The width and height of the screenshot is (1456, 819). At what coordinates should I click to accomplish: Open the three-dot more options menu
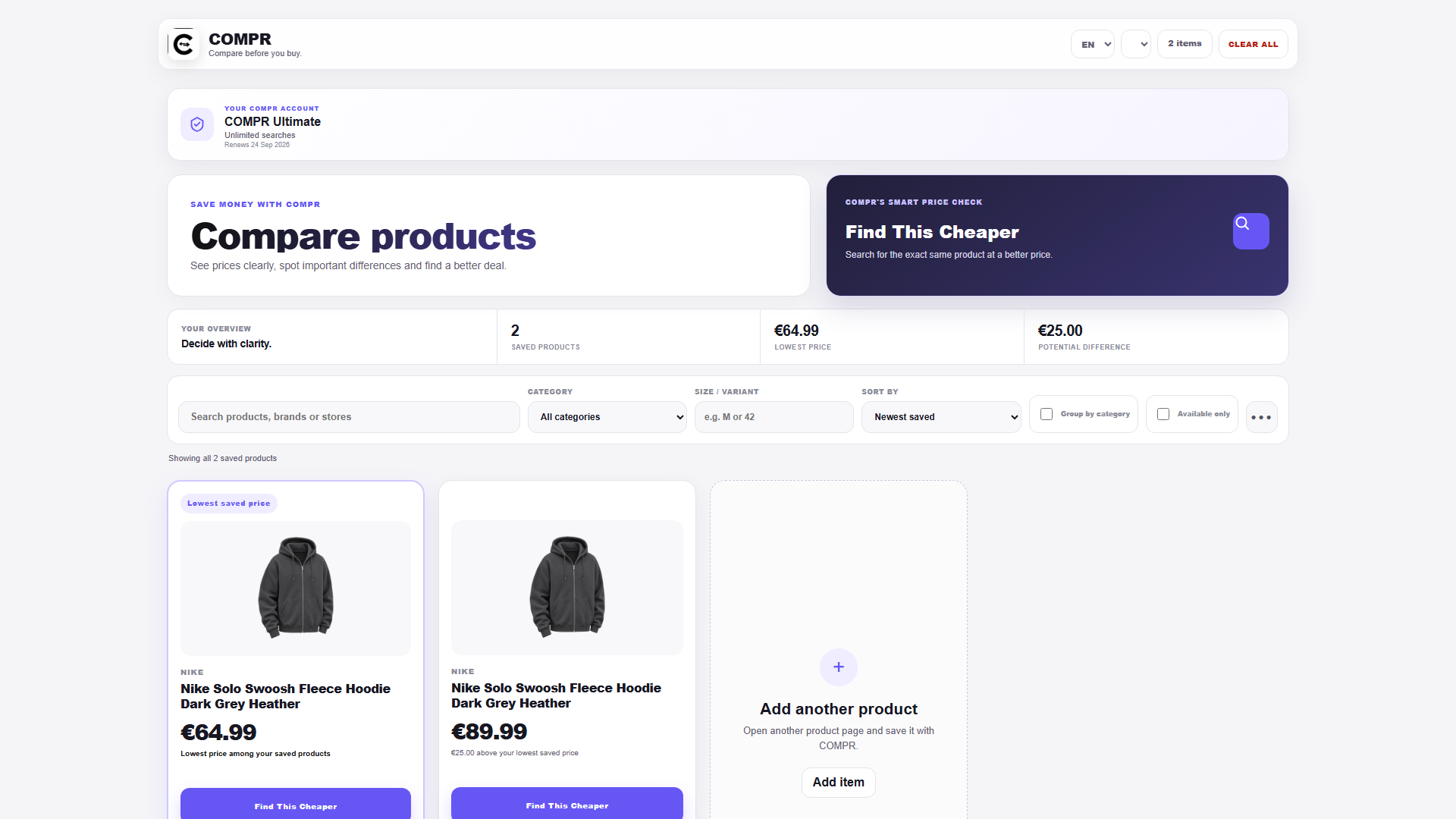click(1261, 417)
